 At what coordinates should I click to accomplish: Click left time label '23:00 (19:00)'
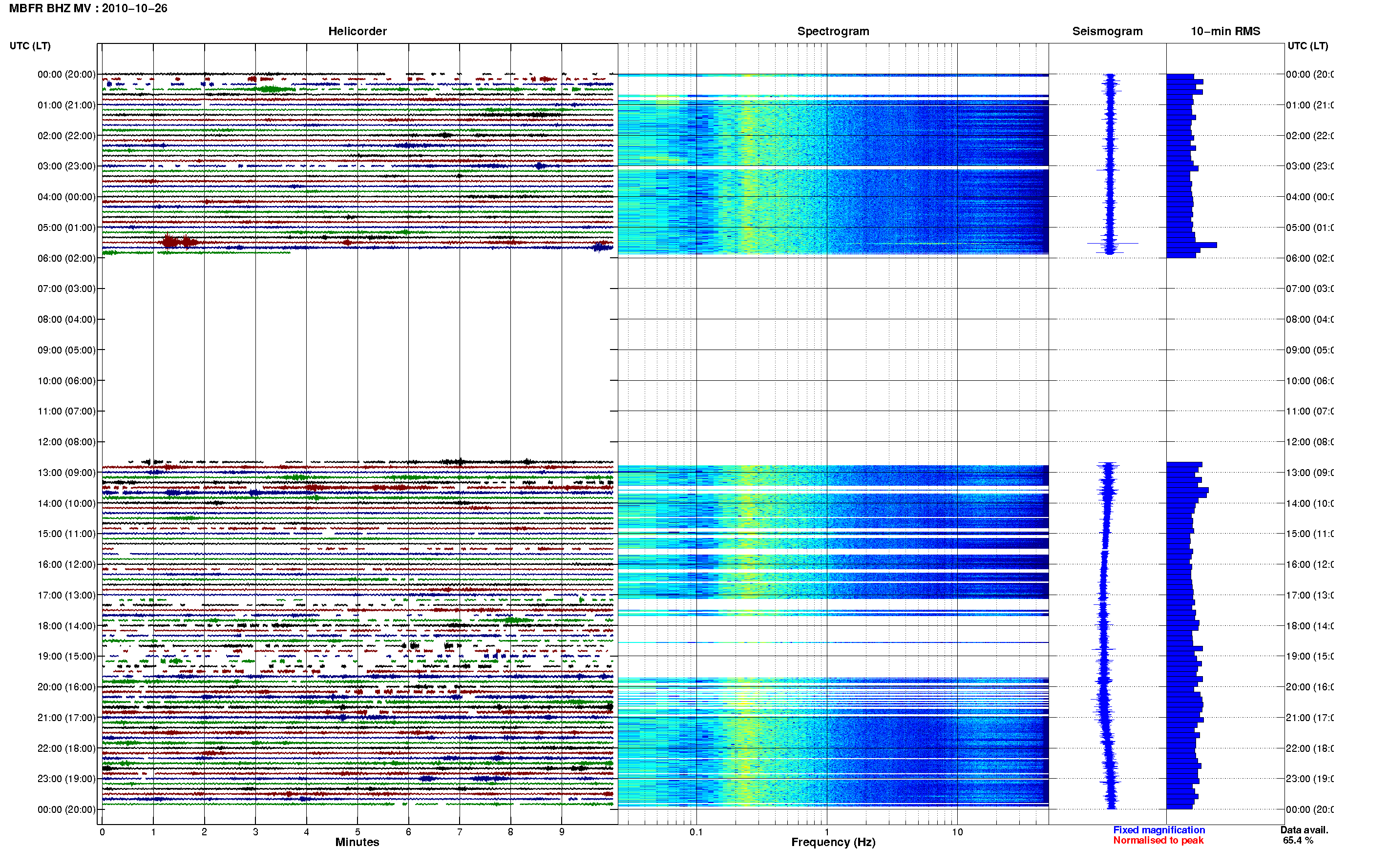click(x=66, y=779)
